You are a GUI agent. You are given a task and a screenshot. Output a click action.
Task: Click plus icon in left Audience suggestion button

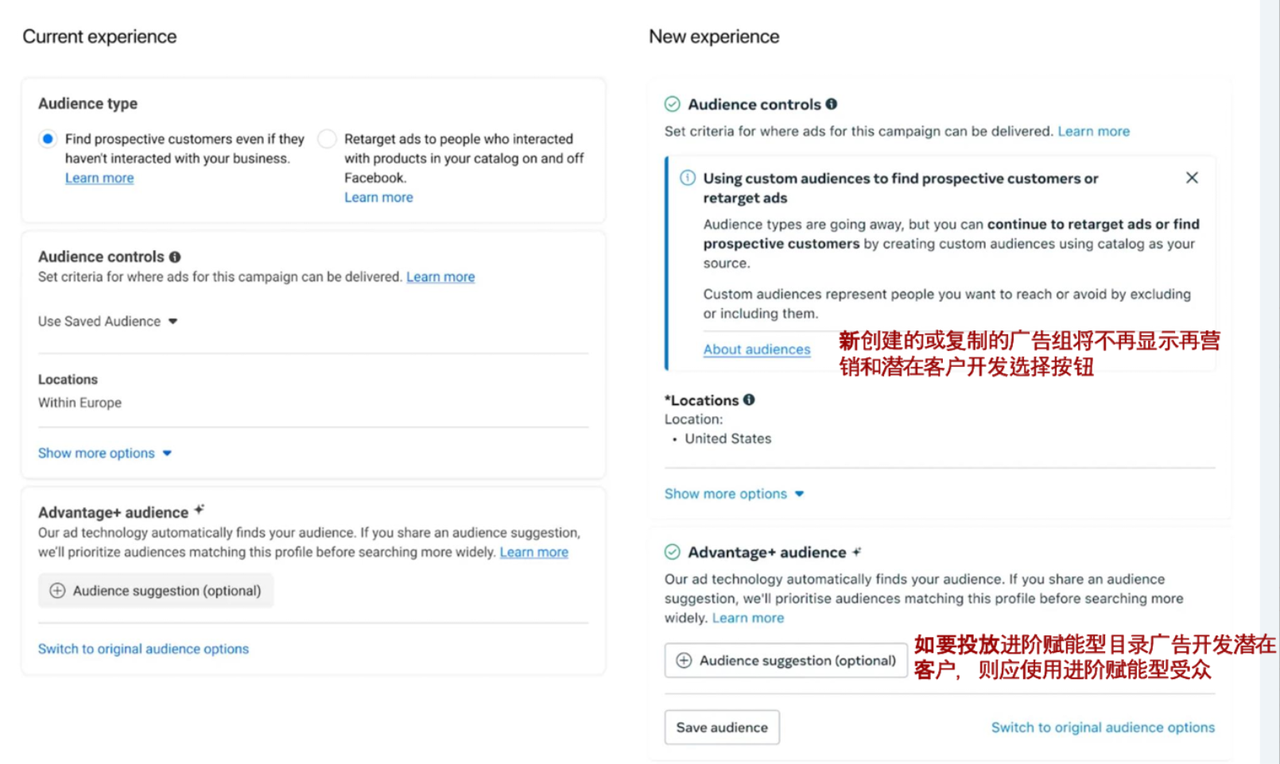57,591
